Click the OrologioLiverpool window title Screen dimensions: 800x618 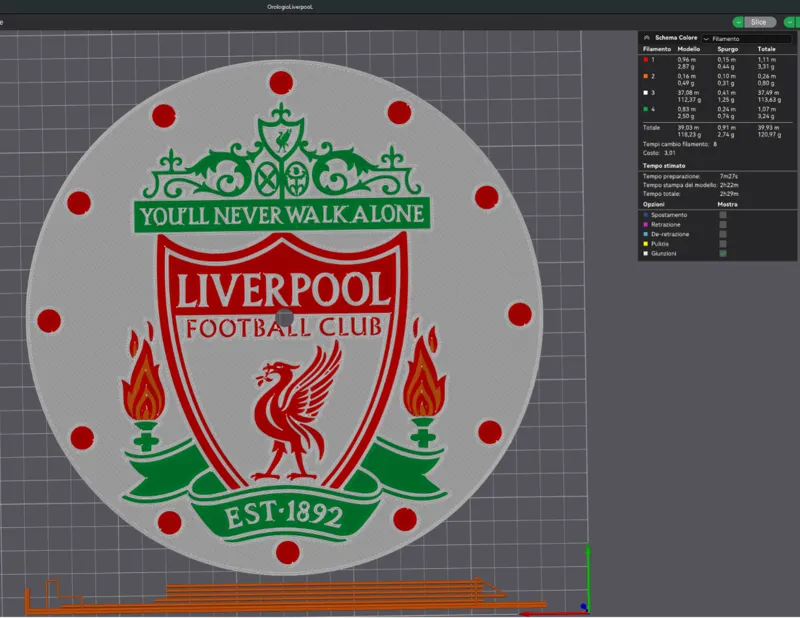pos(290,7)
